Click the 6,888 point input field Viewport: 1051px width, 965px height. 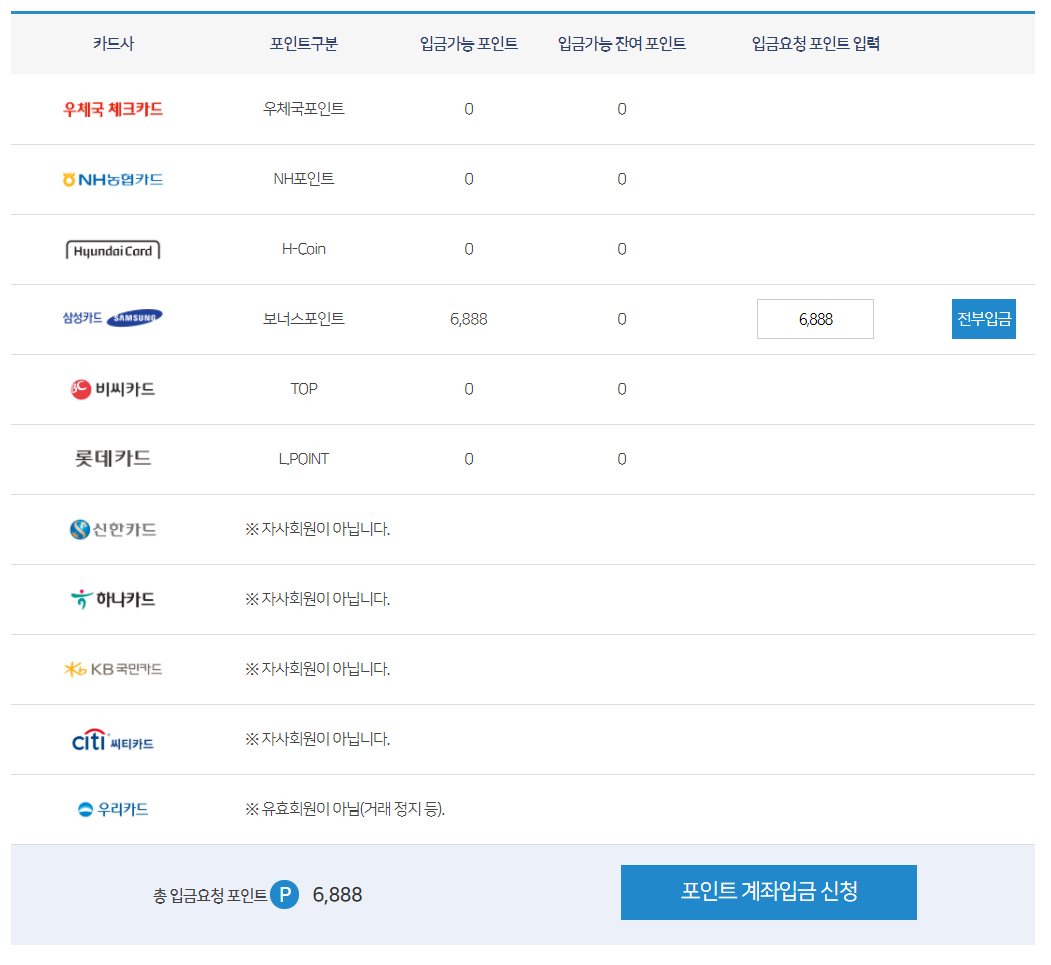814,318
